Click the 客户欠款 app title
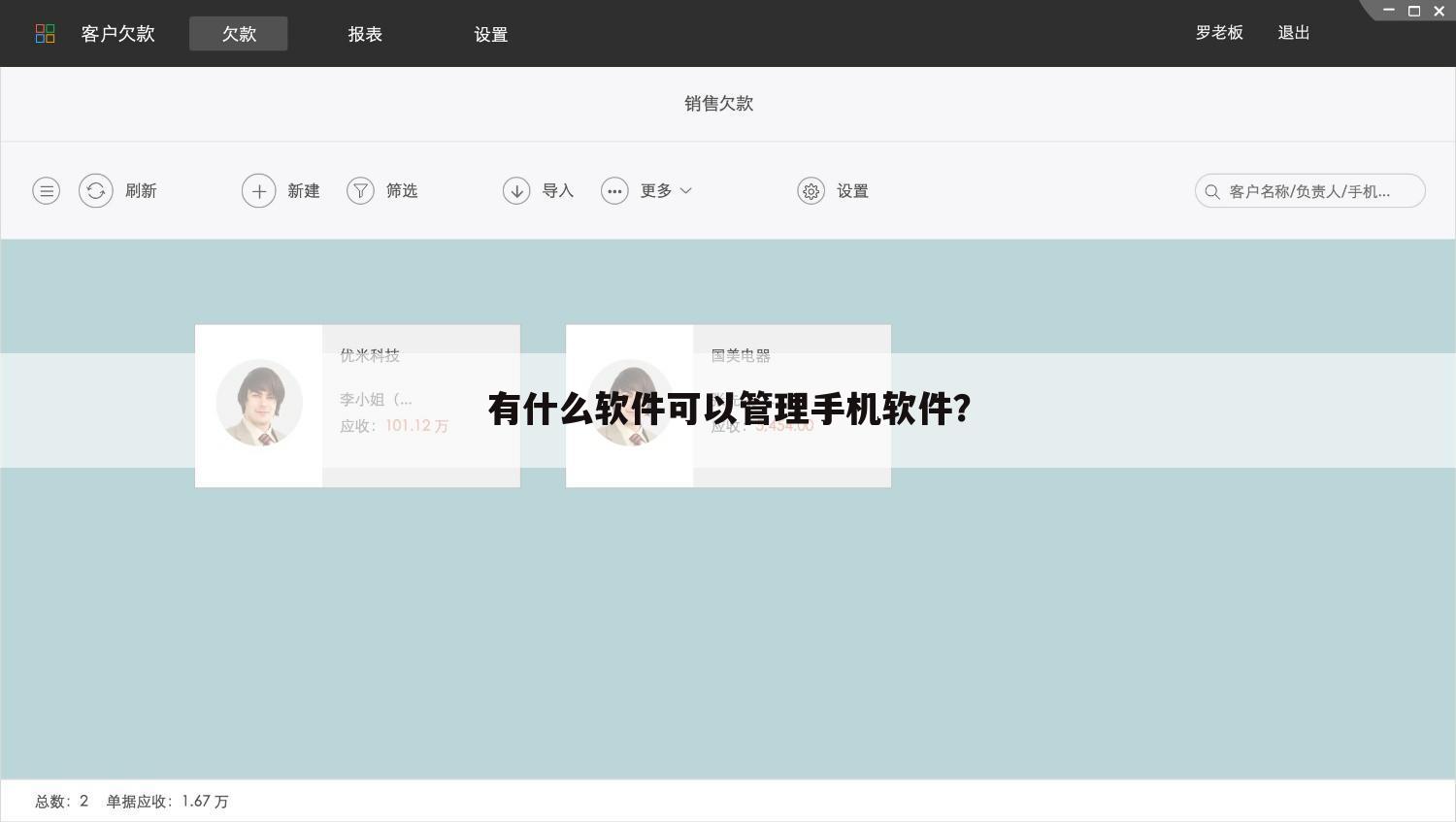 tap(118, 34)
